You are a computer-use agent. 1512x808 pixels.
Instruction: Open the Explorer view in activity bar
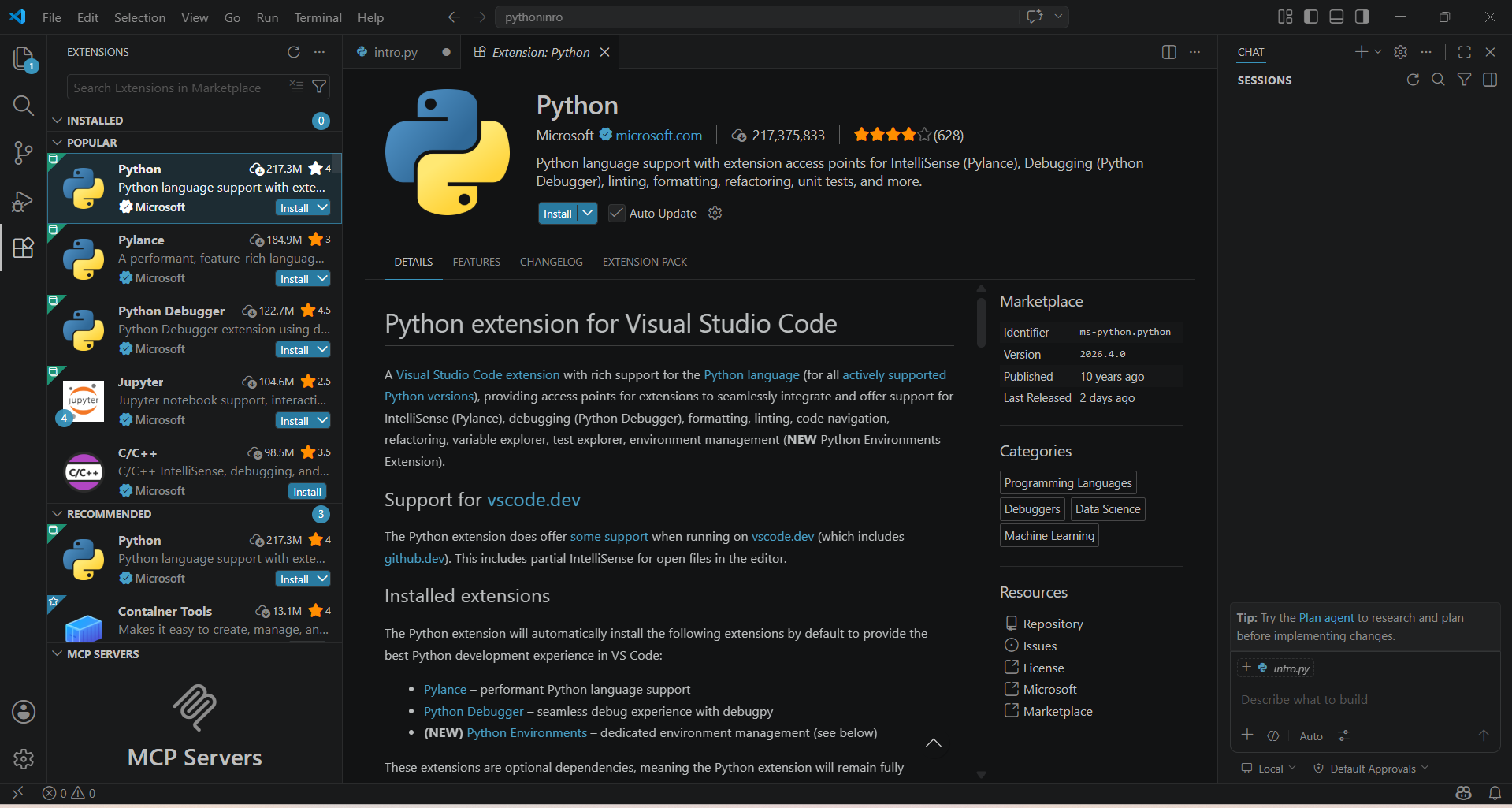click(x=24, y=58)
